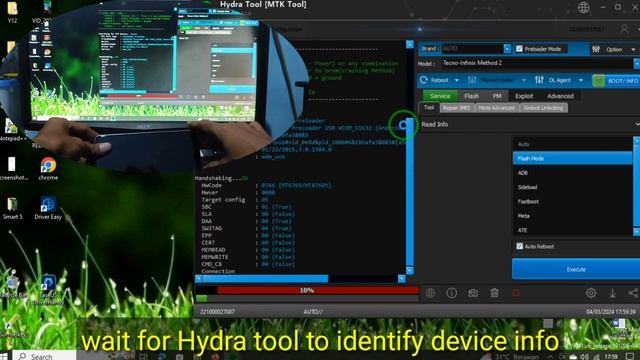Screen dimensions: 640x360
Task: Switch to the PM tab
Action: point(497,96)
